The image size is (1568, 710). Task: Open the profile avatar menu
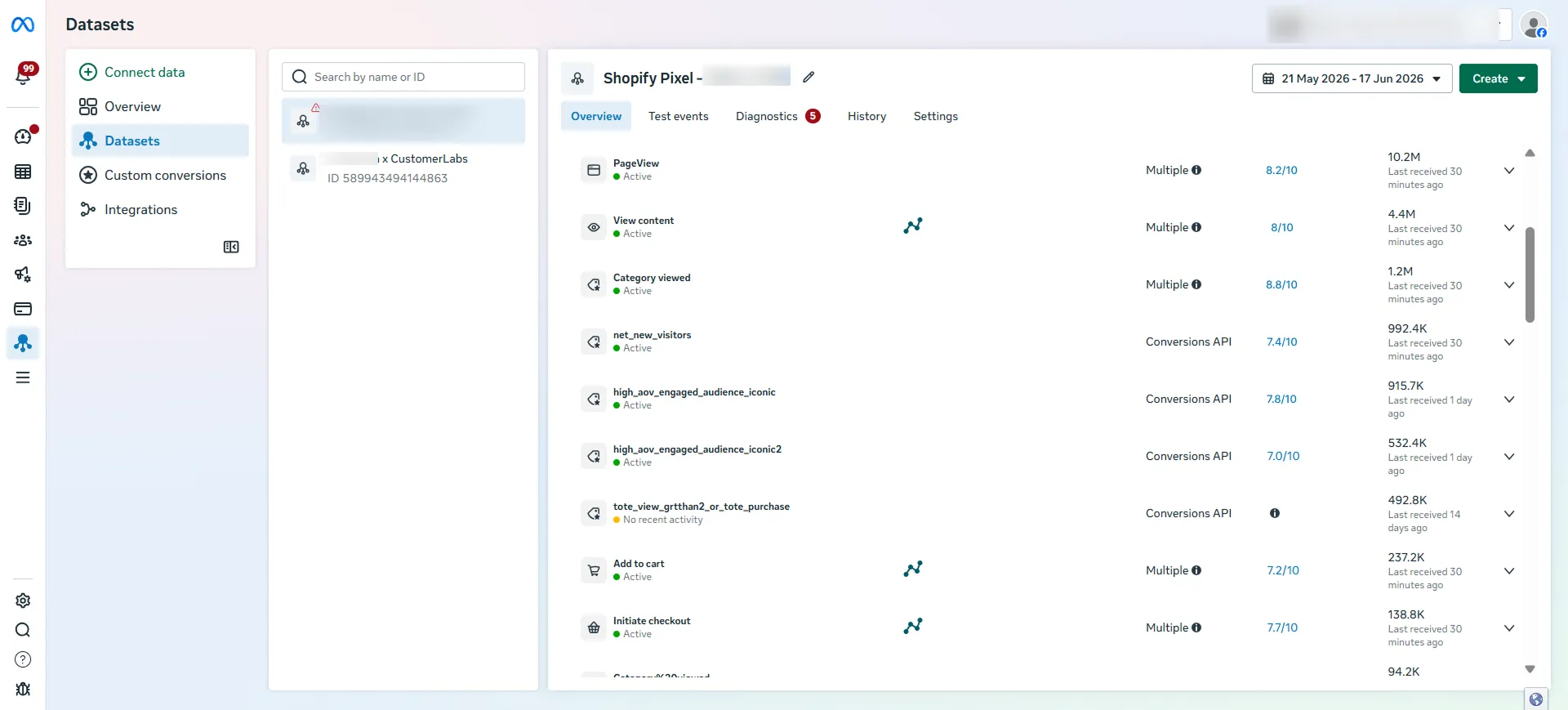pos(1534,25)
